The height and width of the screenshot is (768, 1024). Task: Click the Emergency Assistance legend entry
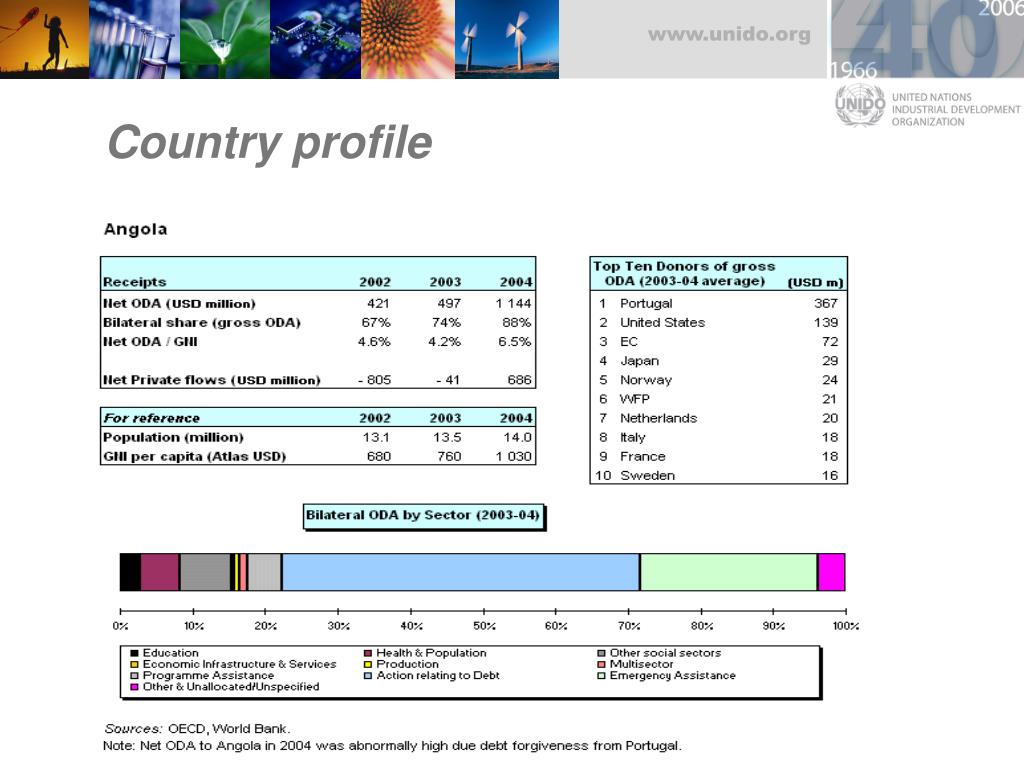point(667,675)
